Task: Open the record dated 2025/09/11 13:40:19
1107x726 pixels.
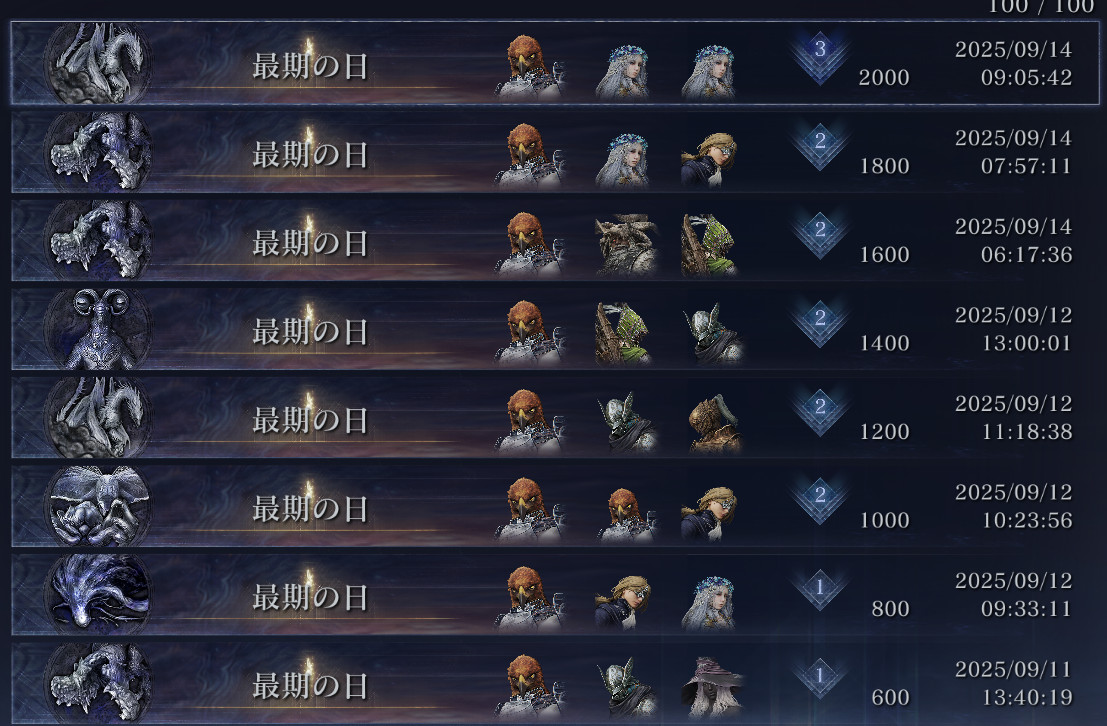Action: (x=555, y=683)
